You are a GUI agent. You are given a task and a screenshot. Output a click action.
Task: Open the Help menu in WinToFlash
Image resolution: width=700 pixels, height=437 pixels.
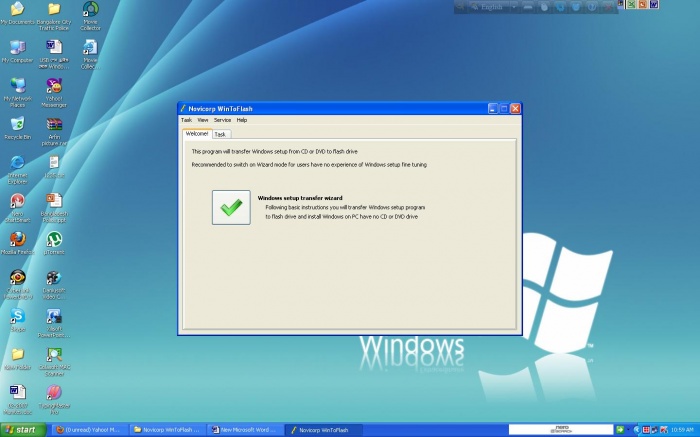click(x=242, y=120)
